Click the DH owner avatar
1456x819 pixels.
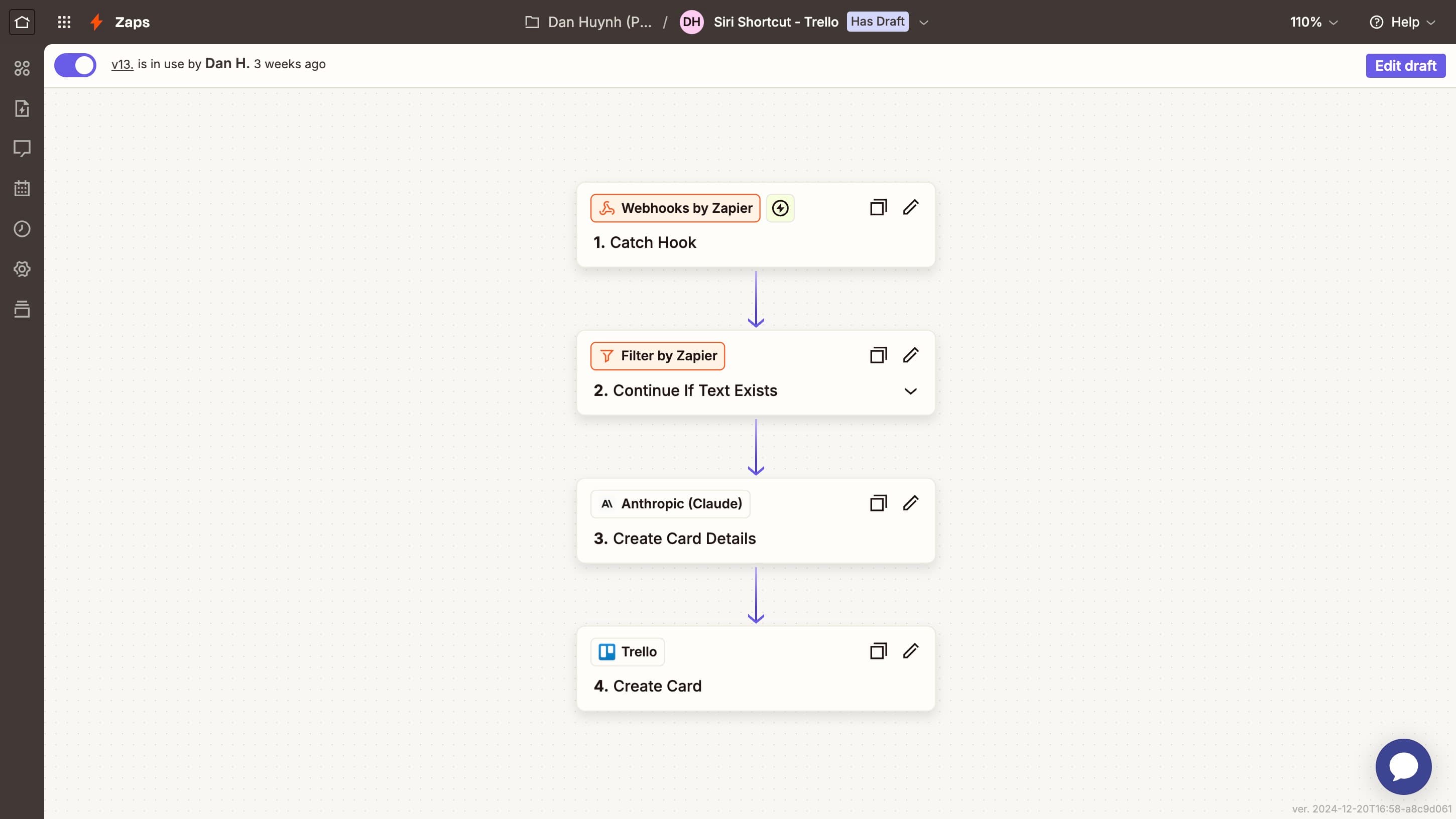coord(691,22)
